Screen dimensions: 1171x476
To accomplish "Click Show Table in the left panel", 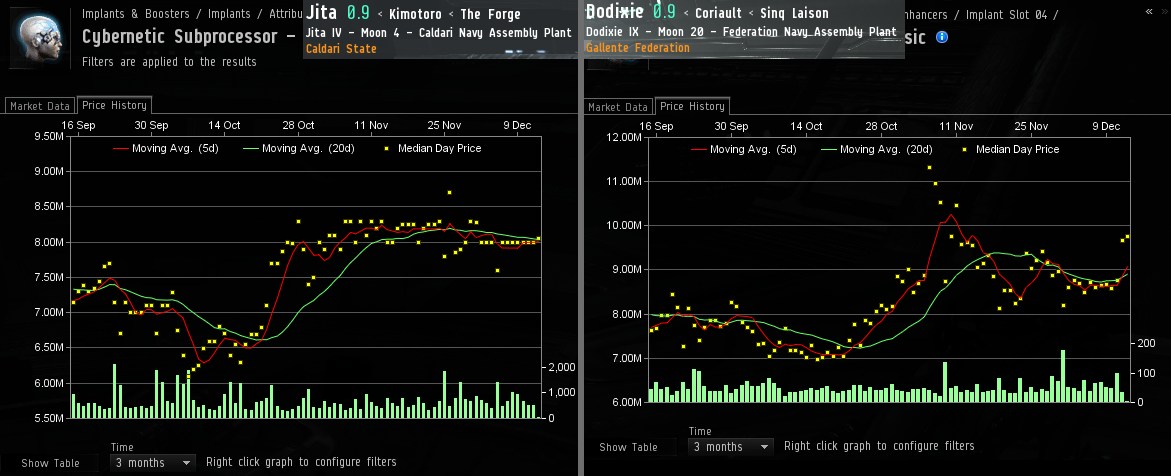I will coord(50,463).
